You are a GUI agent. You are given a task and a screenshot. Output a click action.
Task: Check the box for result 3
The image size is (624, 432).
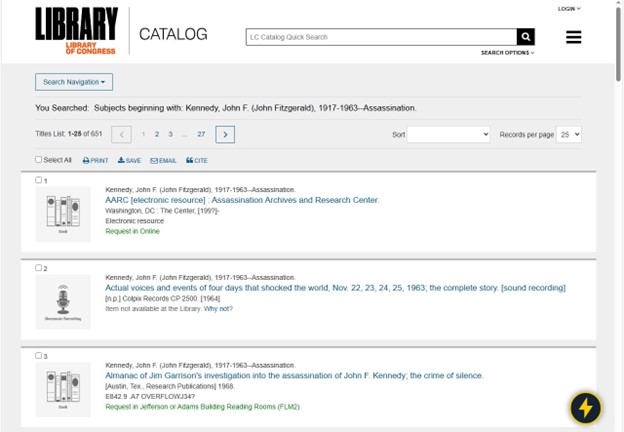point(39,355)
